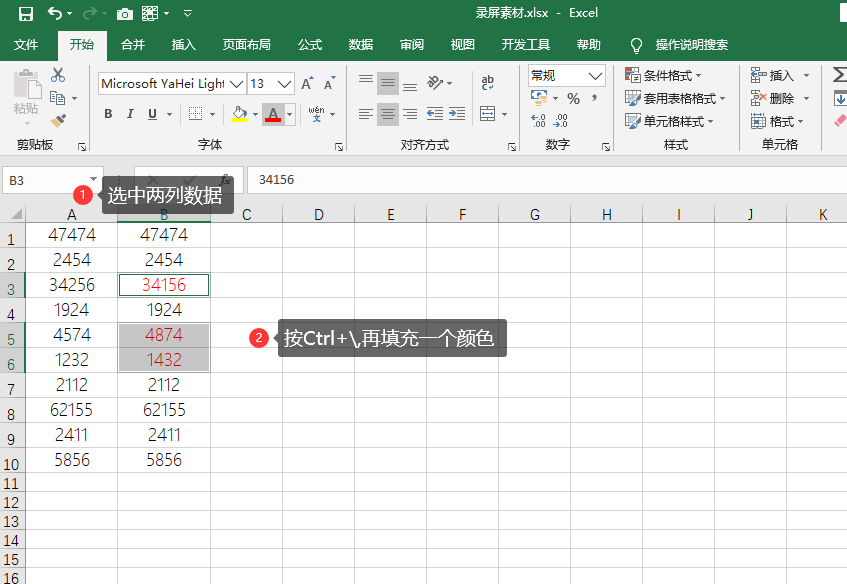Select column D header

point(319,214)
